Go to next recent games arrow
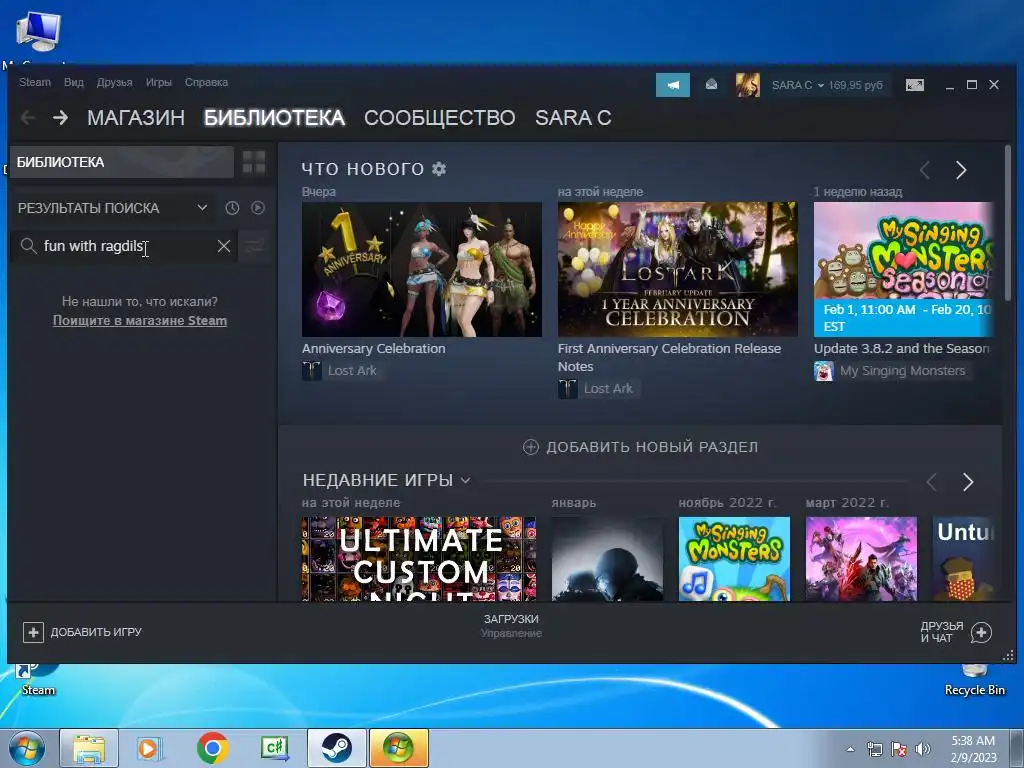Image resolution: width=1024 pixels, height=768 pixels. coord(968,482)
